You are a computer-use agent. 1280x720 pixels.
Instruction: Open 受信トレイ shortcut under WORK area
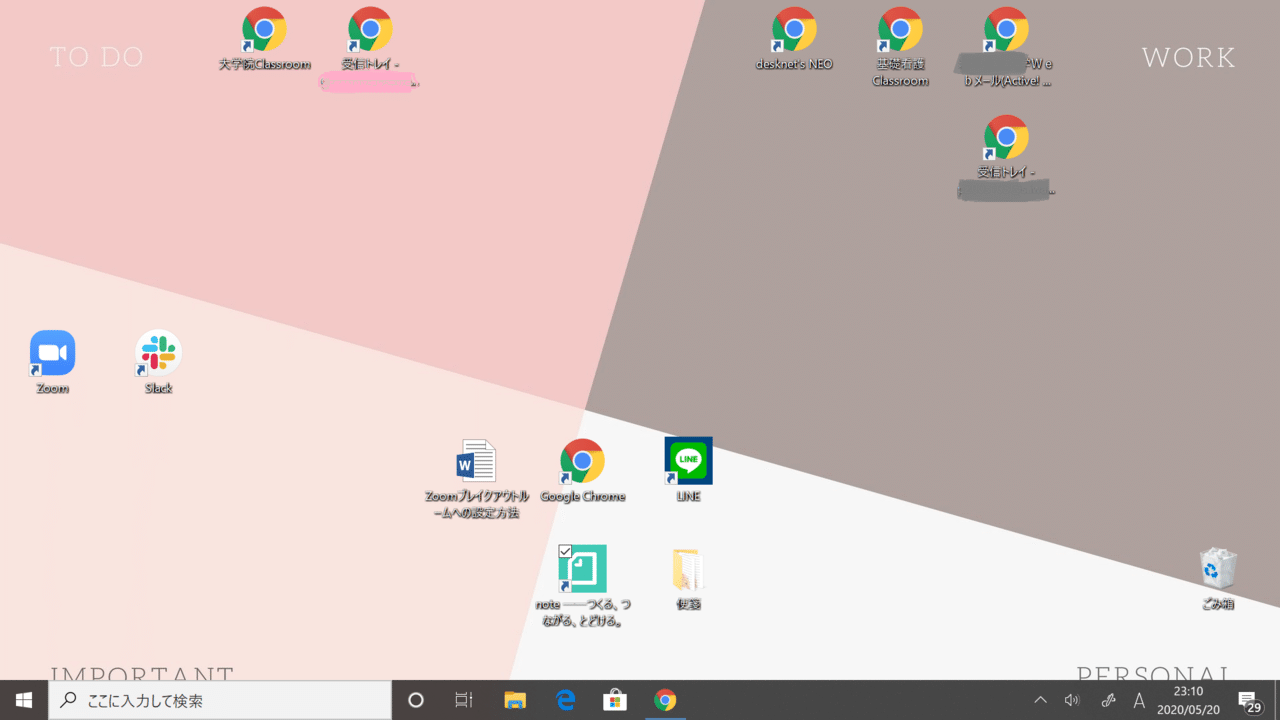1006,156
